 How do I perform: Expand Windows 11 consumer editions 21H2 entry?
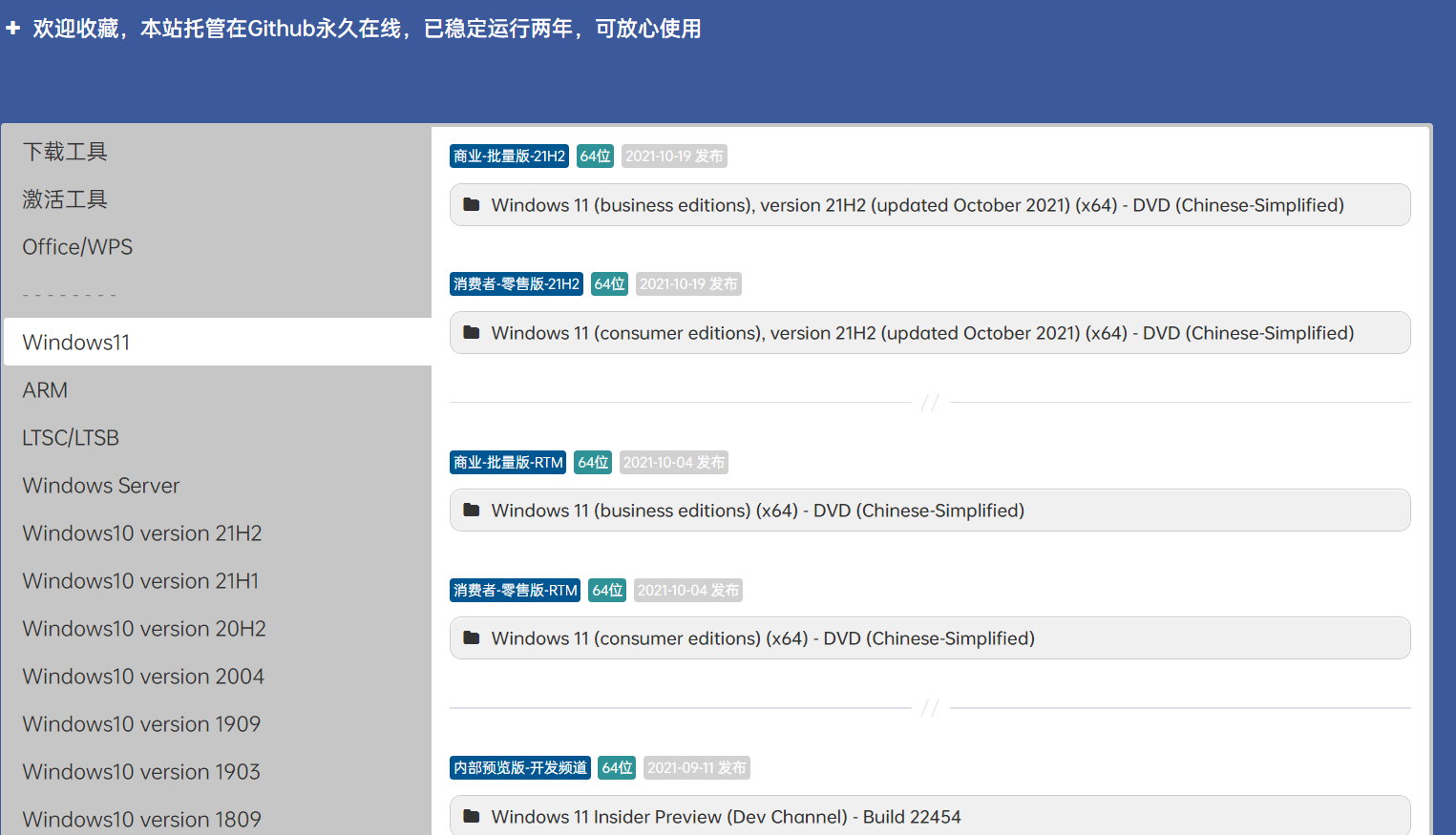click(922, 333)
